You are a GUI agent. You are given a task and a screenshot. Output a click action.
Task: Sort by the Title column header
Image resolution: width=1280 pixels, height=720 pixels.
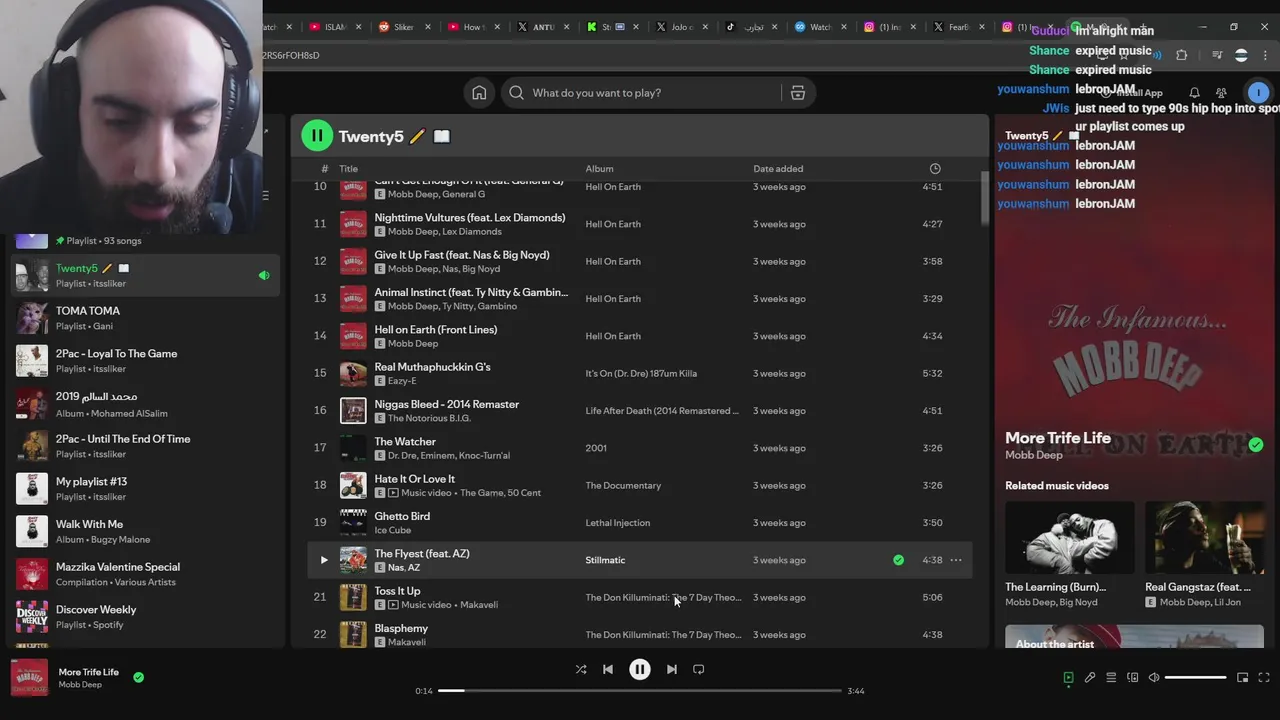(x=348, y=169)
